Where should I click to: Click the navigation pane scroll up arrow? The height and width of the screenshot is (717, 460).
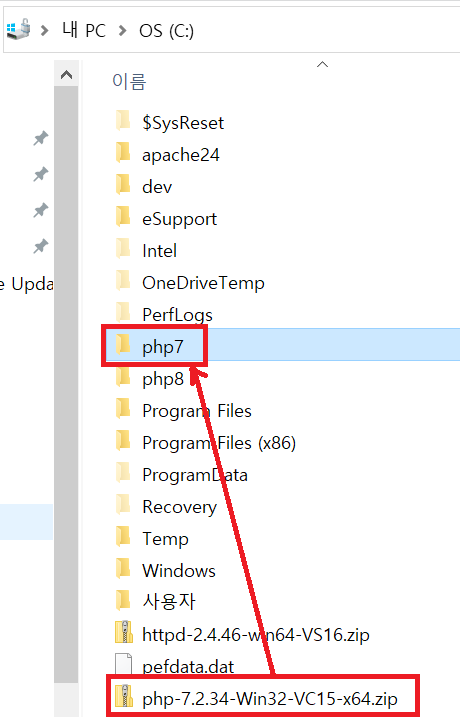coord(66,75)
